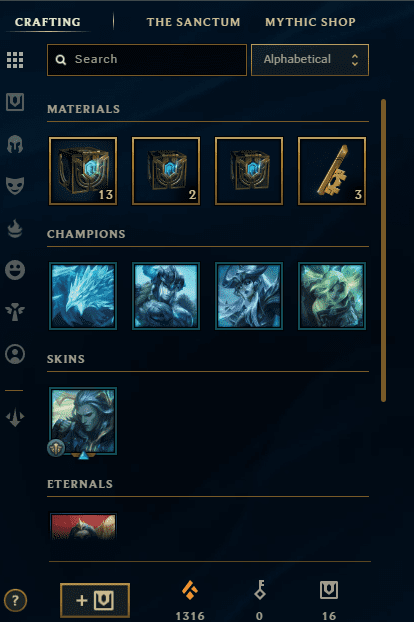Select the ward skins filter icon
Screen dimensions: 414x622
(x=15, y=312)
